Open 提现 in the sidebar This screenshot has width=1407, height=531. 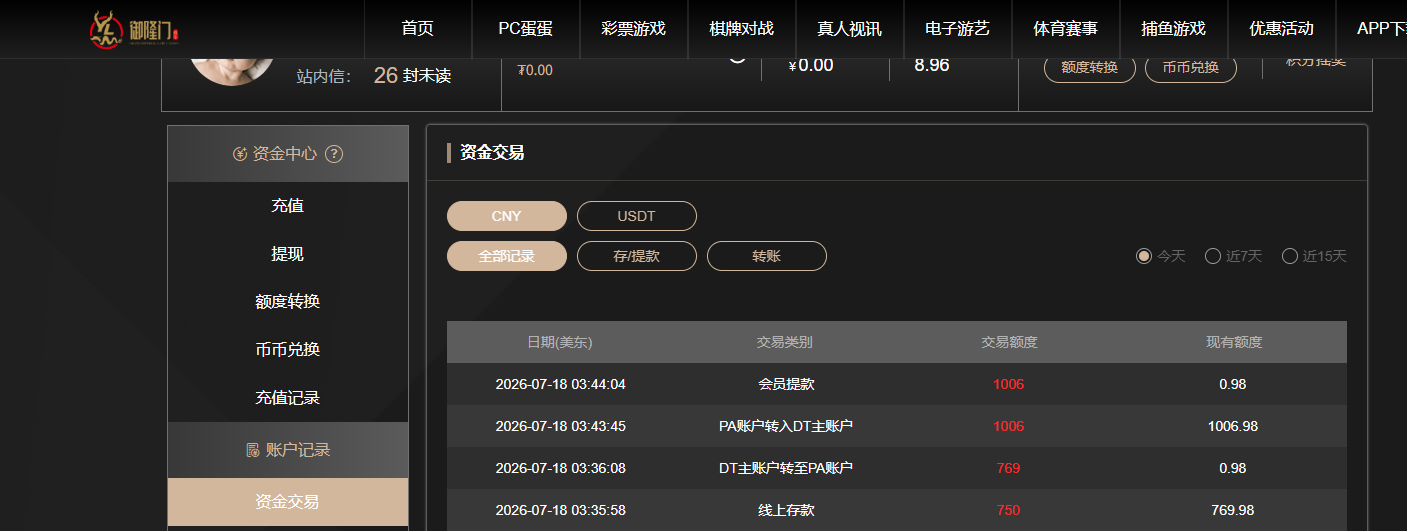click(288, 254)
